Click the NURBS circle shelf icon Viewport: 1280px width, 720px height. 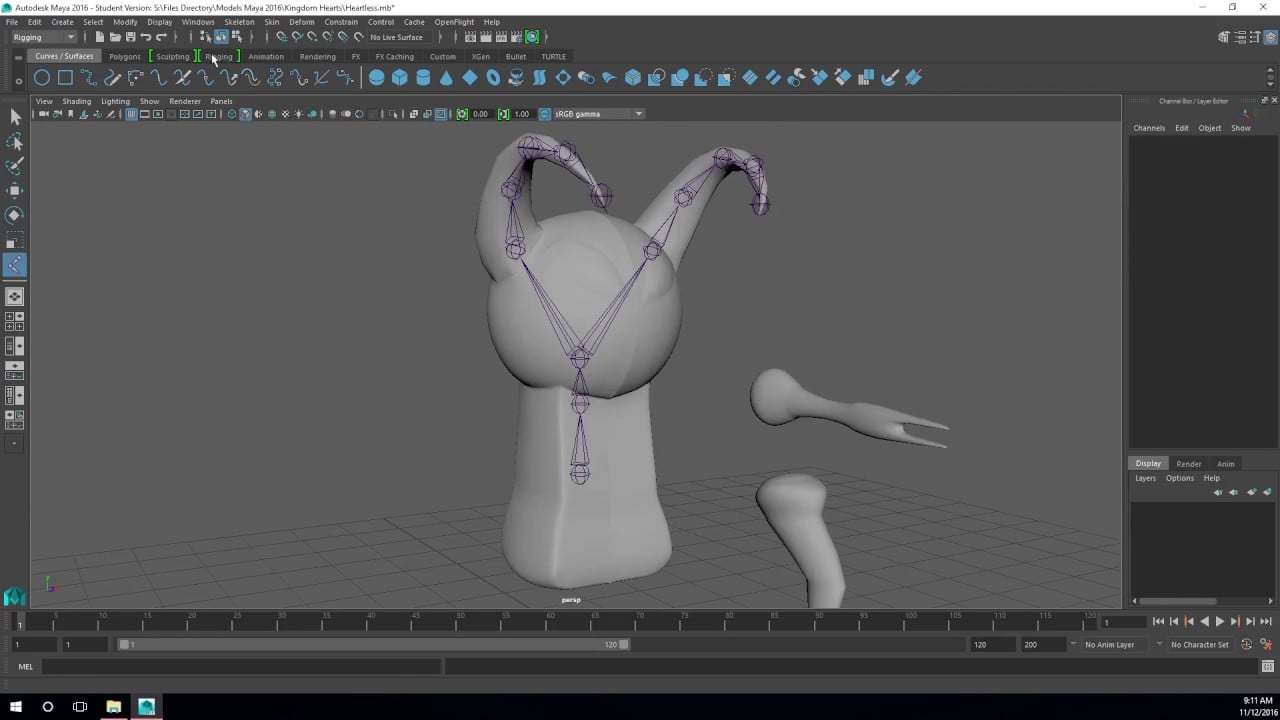(x=42, y=77)
